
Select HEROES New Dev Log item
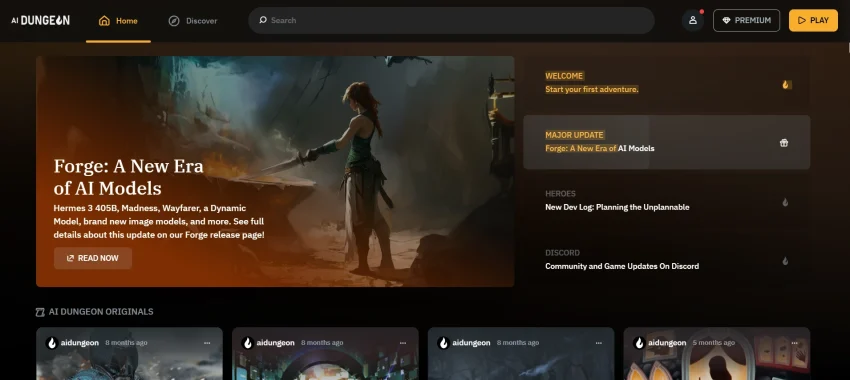click(x=666, y=201)
